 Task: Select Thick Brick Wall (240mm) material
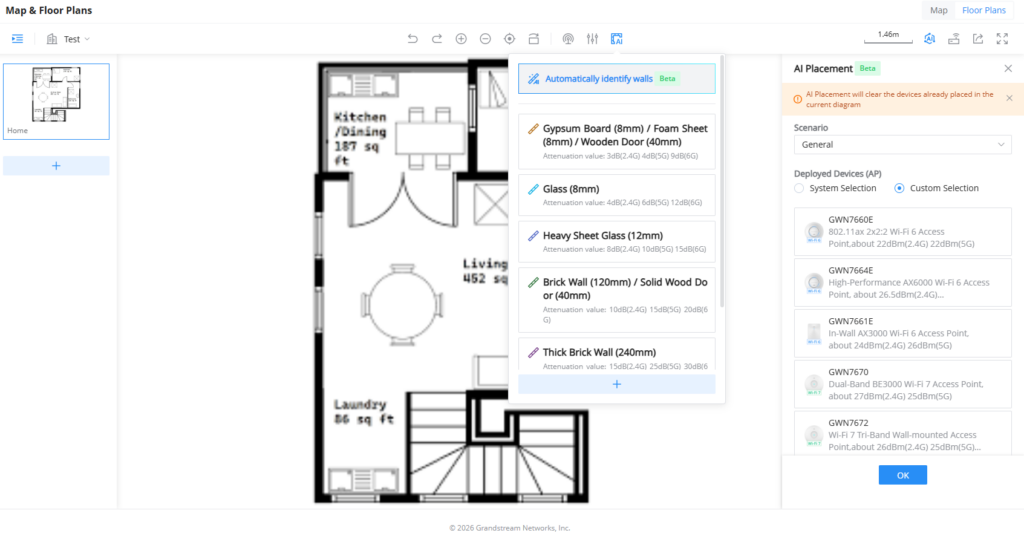pos(616,355)
